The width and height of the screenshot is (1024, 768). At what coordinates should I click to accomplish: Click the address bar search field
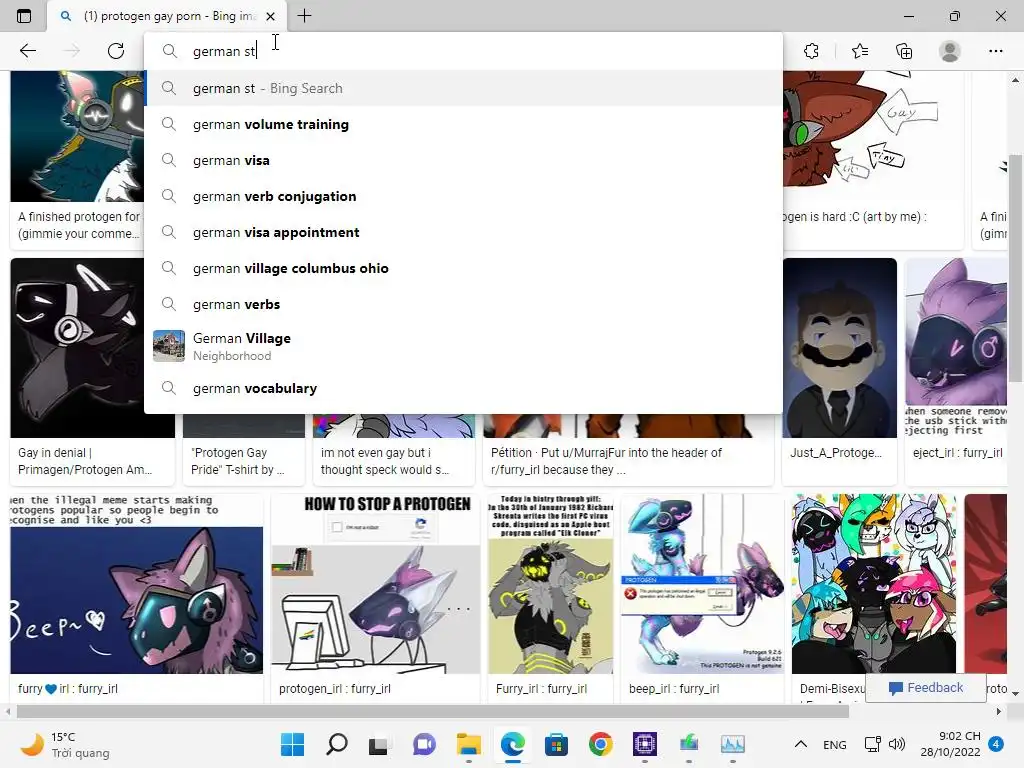point(464,51)
